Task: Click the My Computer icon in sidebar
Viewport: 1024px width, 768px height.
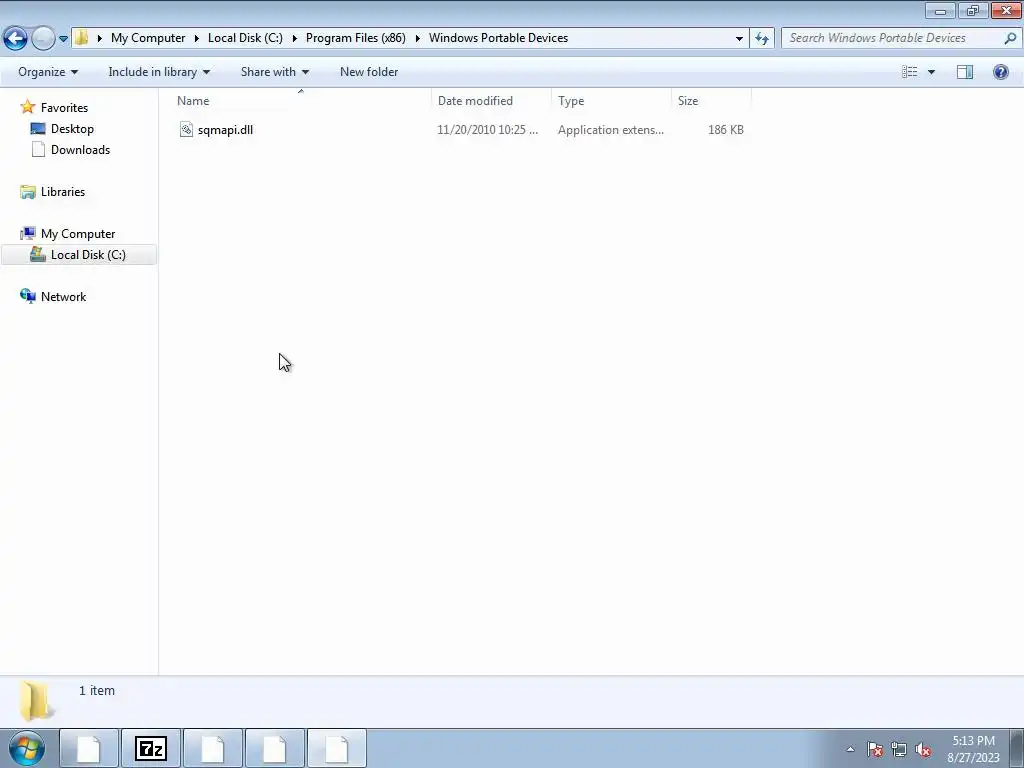Action: click(27, 233)
